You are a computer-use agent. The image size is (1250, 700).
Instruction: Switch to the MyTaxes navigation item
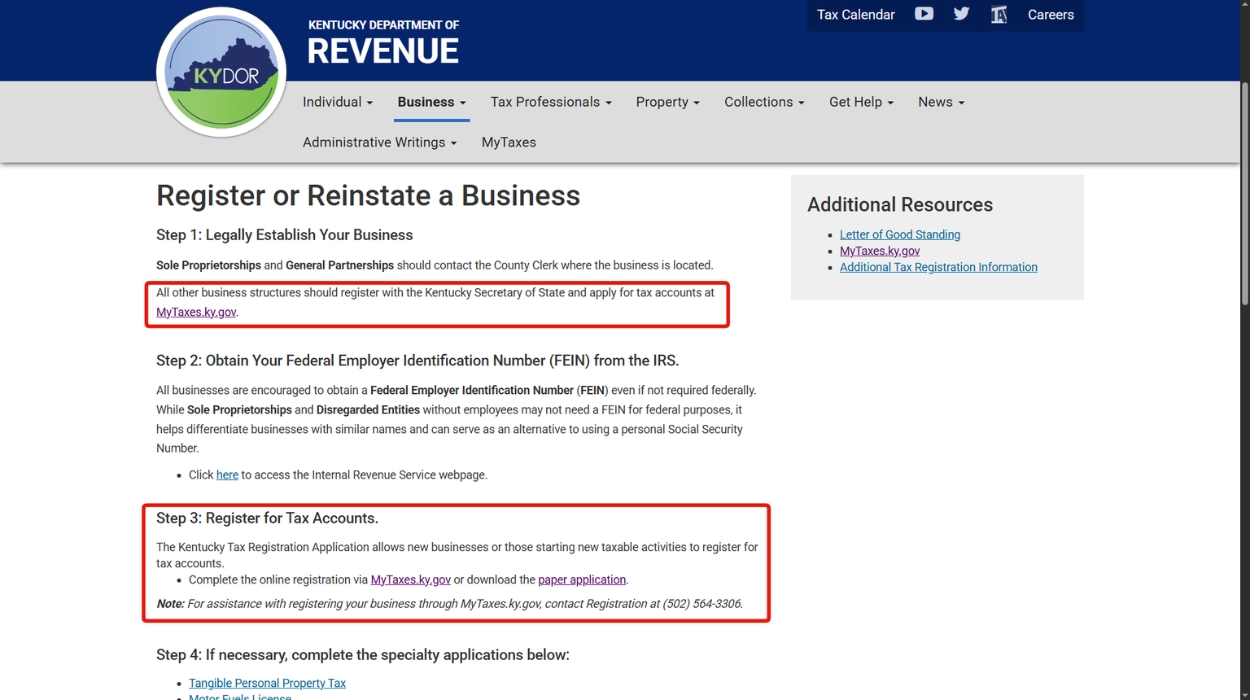pyautogui.click(x=508, y=142)
